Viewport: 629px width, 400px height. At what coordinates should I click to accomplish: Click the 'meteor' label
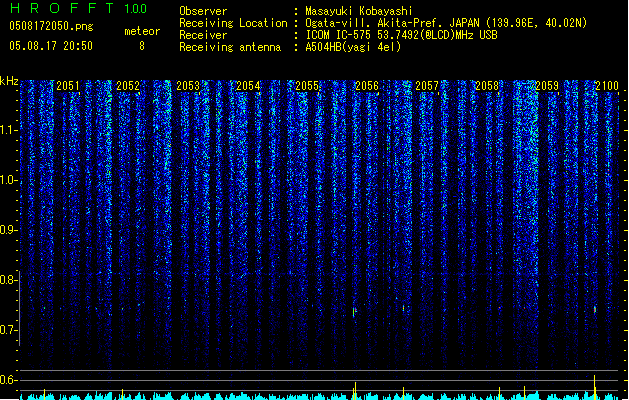tap(142, 31)
